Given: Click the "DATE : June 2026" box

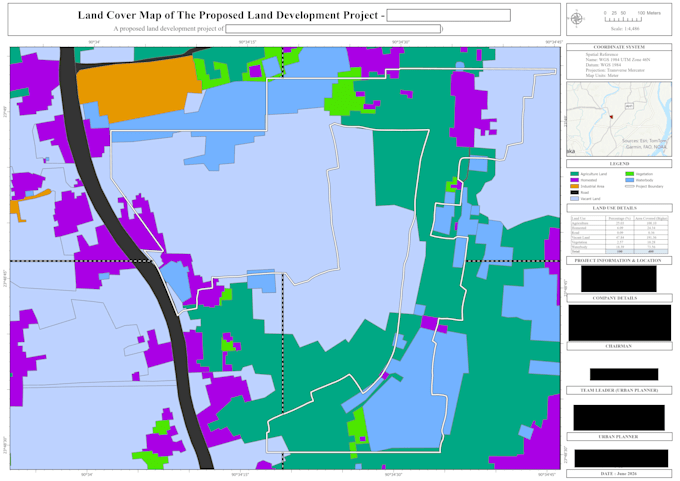Looking at the screenshot, I should coord(619,474).
